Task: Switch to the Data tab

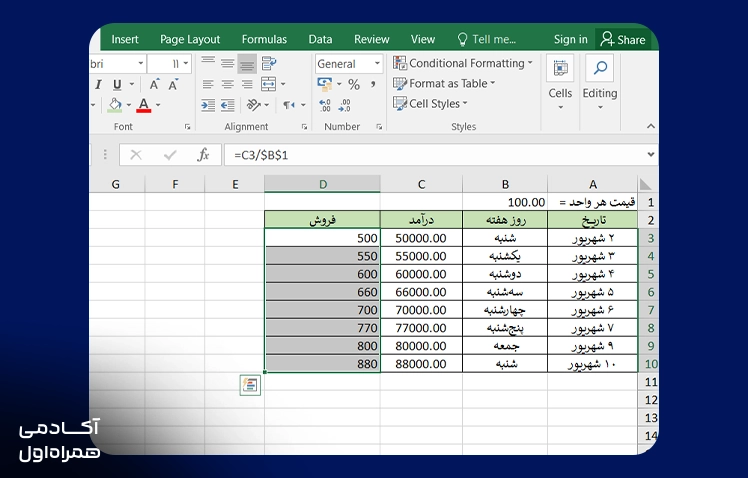Action: [x=320, y=39]
